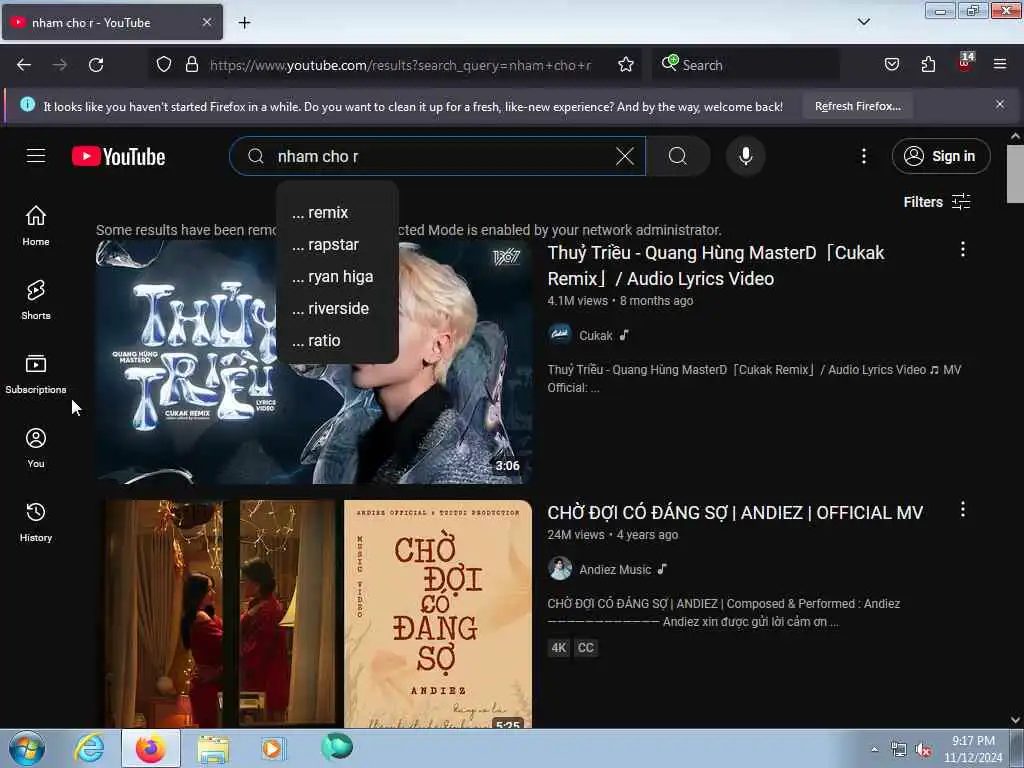This screenshot has height=768, width=1024.
Task: Visit the Andiez Music channel
Action: [x=615, y=569]
